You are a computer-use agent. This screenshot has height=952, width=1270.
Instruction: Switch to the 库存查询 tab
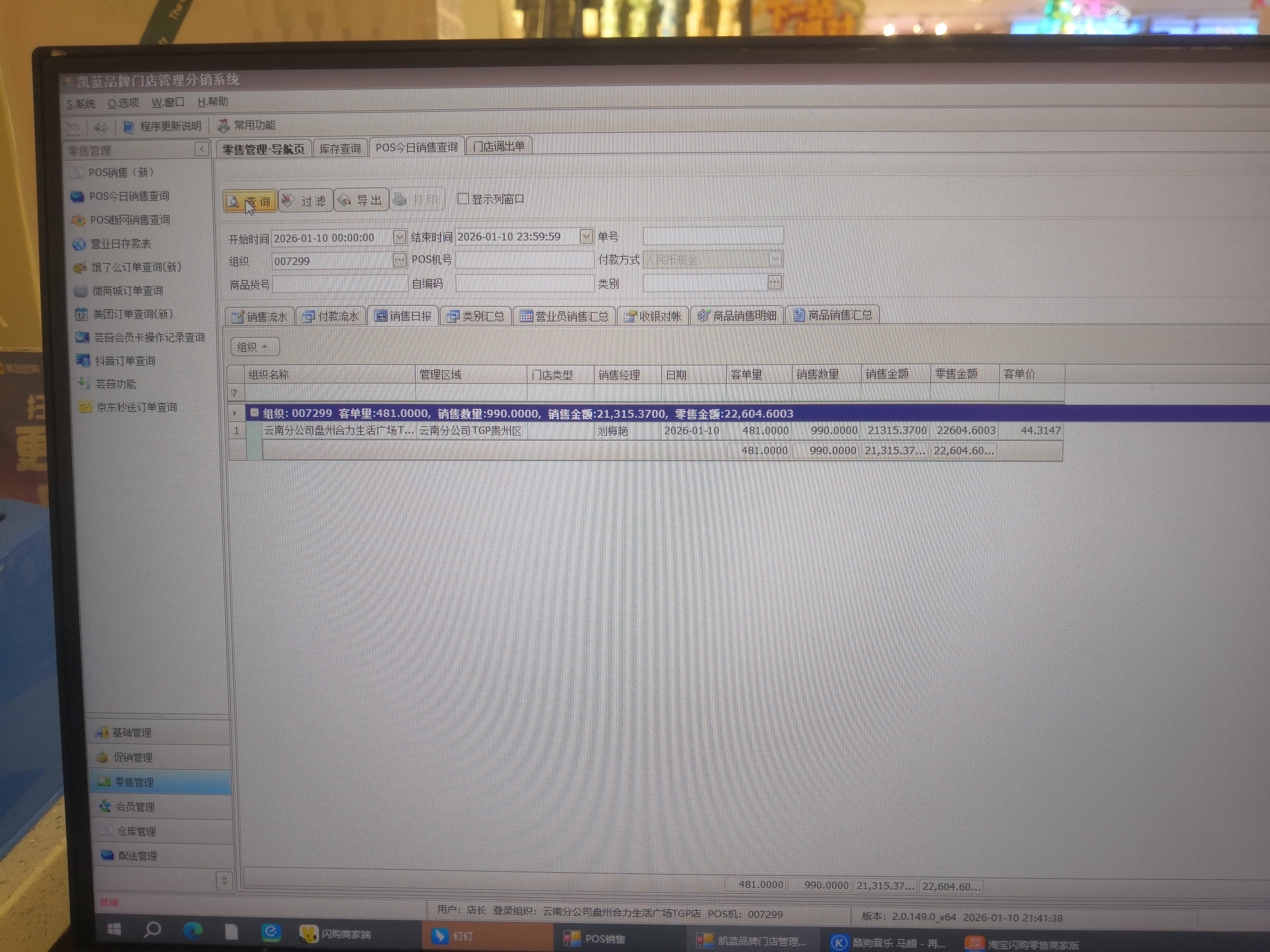click(x=340, y=149)
